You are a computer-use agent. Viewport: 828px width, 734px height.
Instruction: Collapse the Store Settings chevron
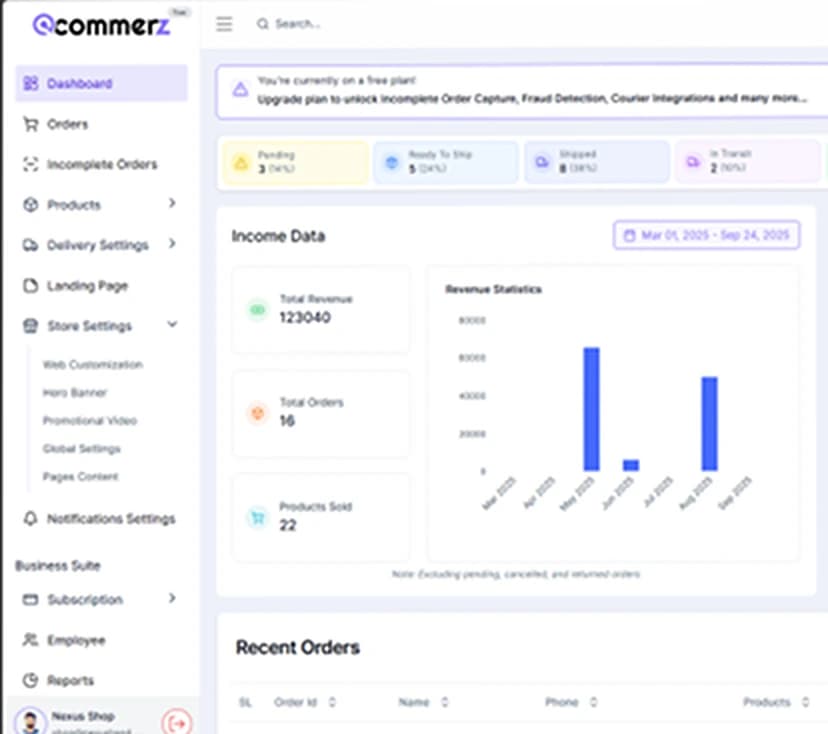172,324
